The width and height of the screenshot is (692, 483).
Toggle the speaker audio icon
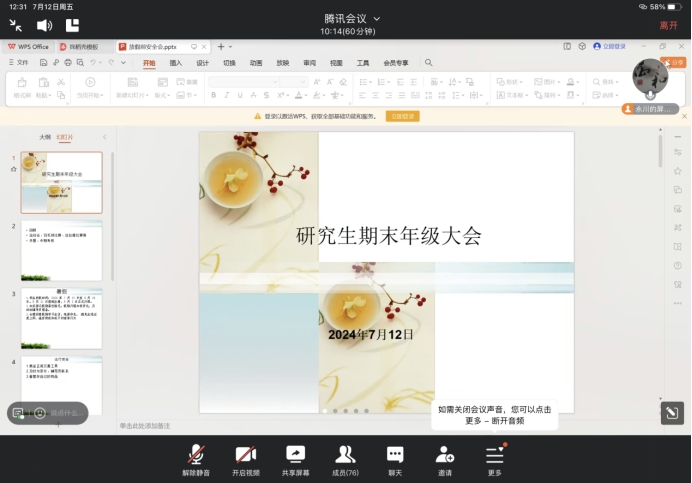[x=44, y=25]
